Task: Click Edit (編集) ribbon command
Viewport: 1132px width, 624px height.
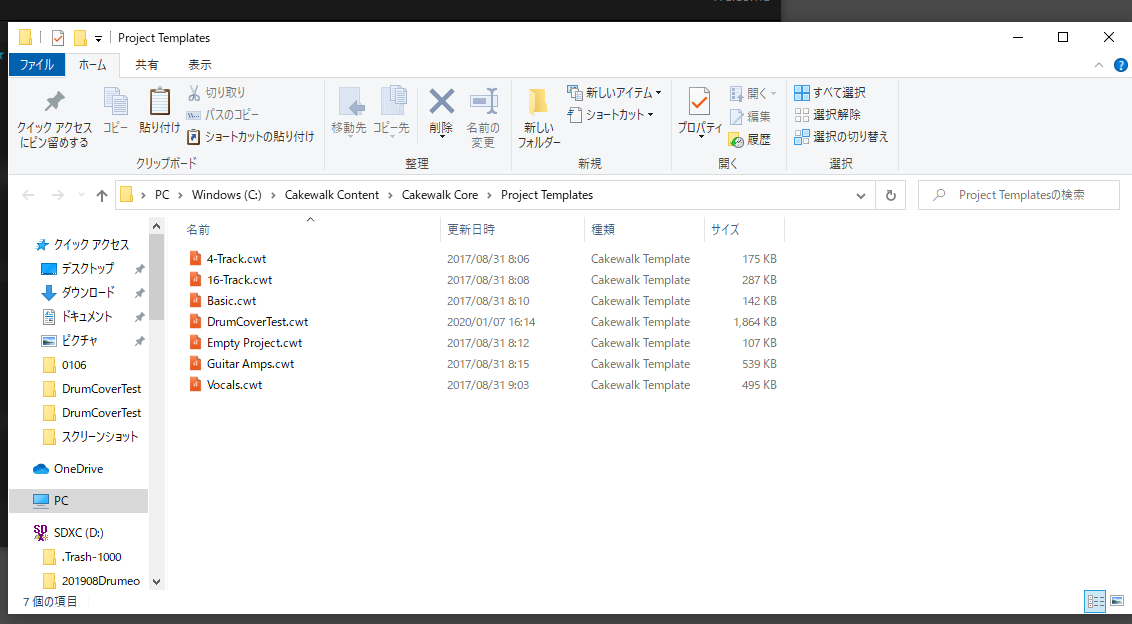Action: coord(750,116)
